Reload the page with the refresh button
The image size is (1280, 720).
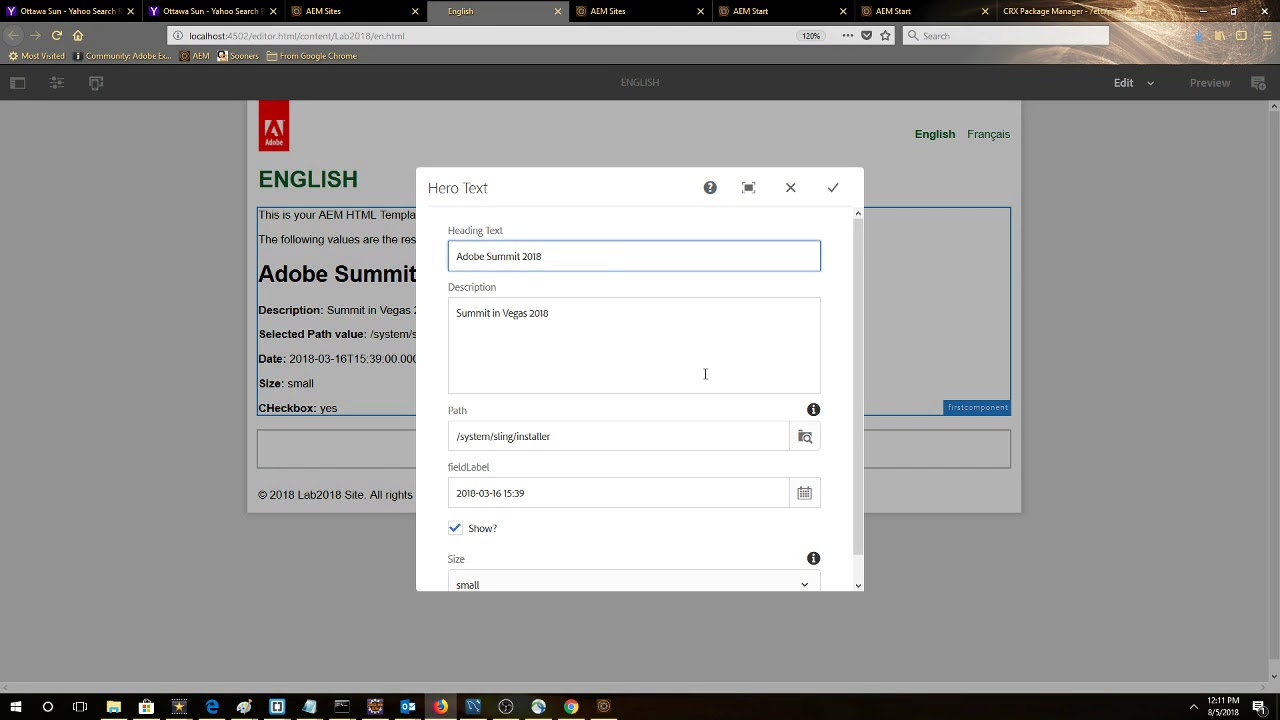(x=57, y=36)
